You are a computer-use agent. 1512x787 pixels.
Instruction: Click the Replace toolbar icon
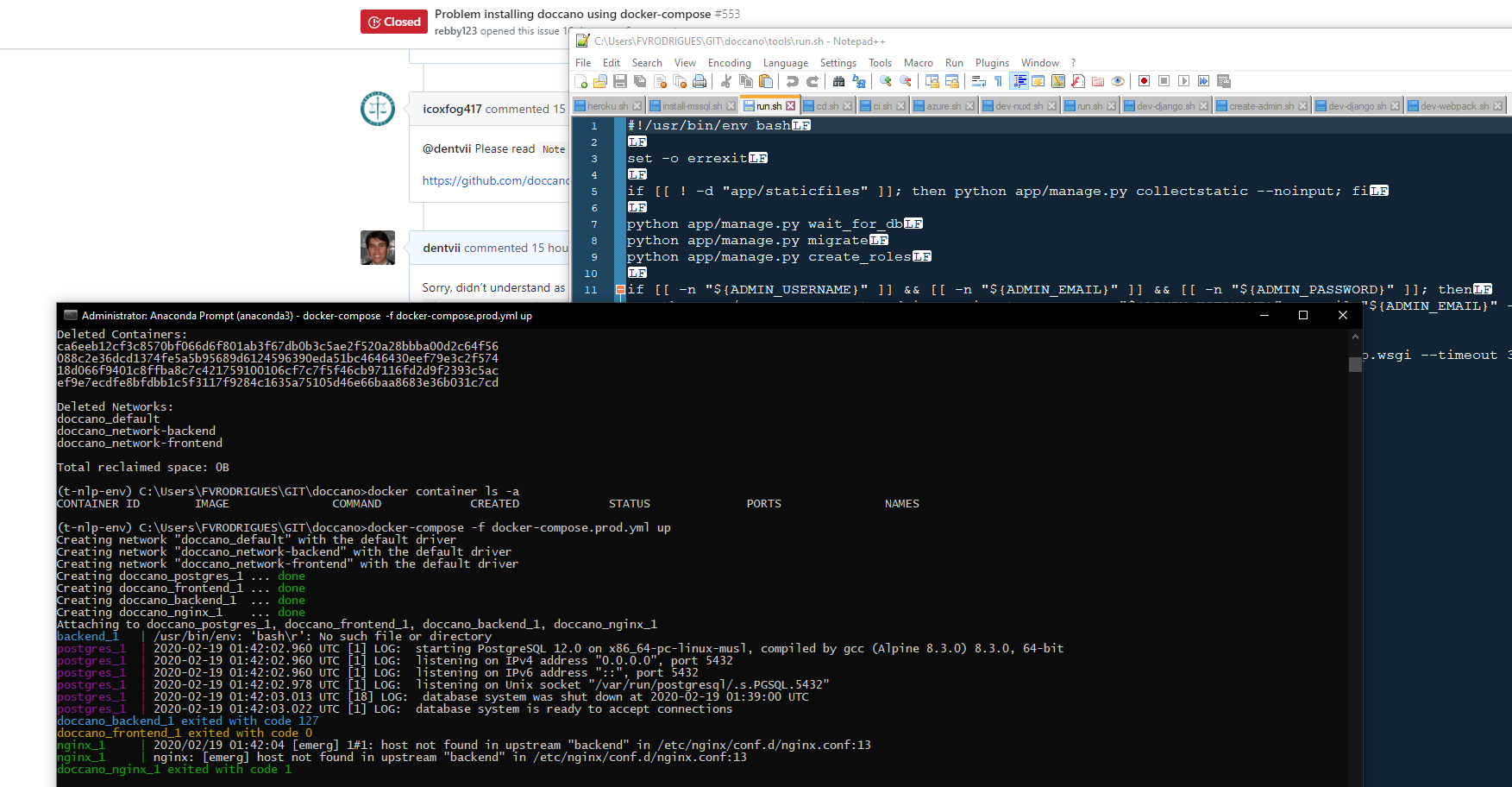858,81
